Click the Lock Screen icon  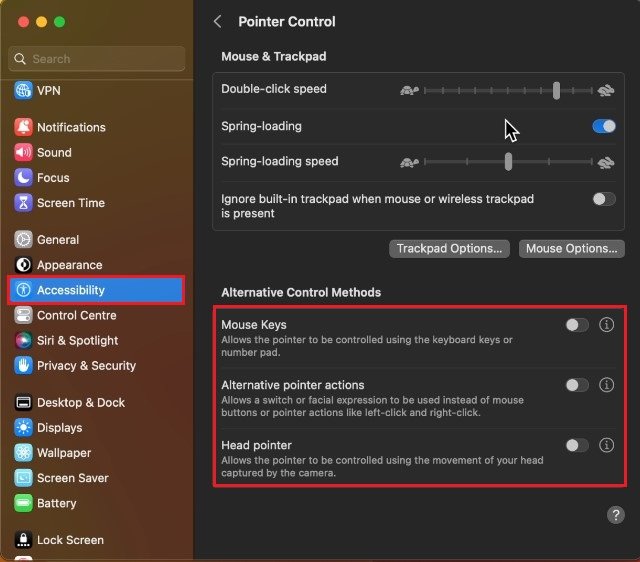[23, 540]
